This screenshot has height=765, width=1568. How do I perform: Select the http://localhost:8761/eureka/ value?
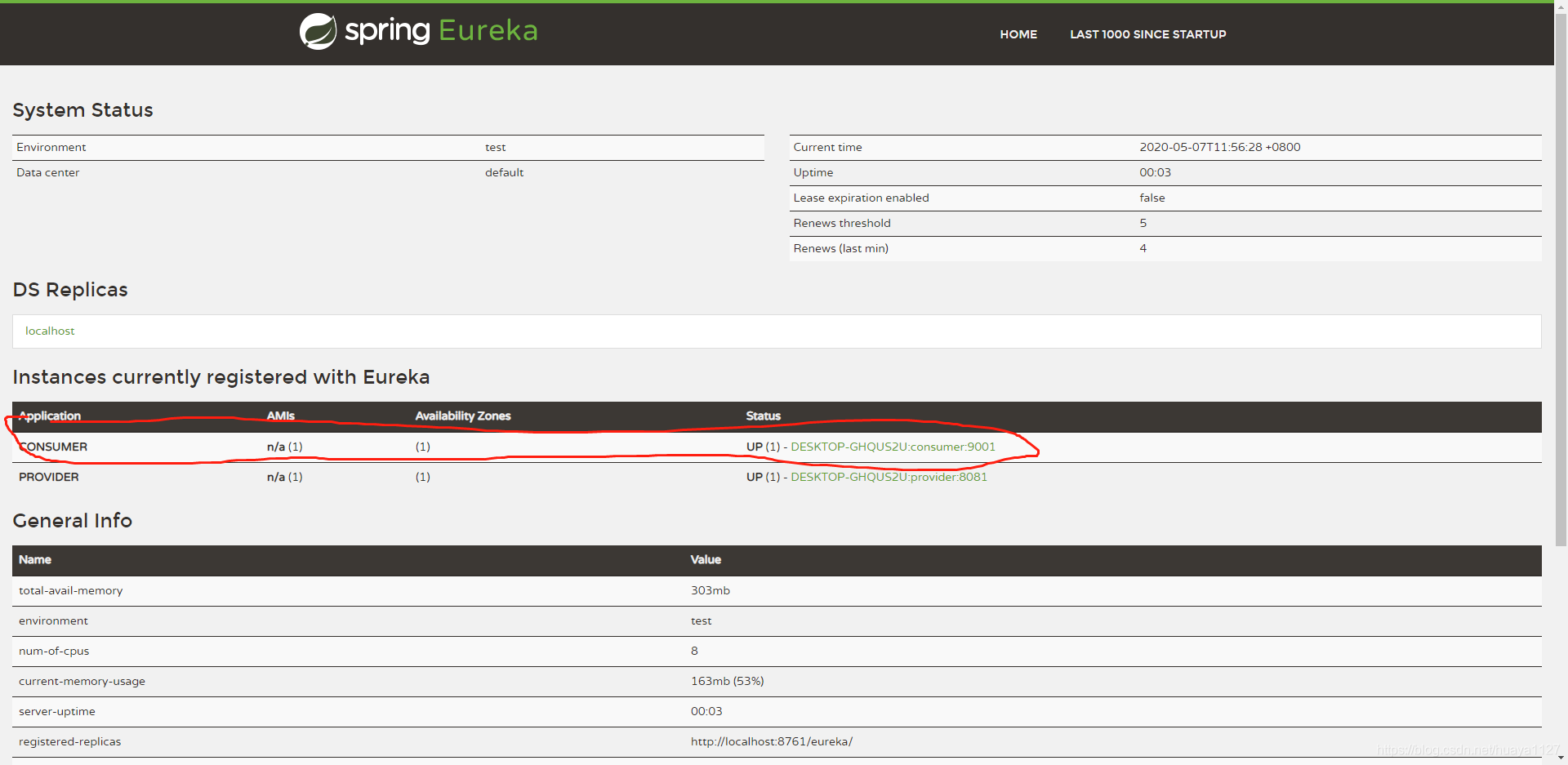coord(772,741)
